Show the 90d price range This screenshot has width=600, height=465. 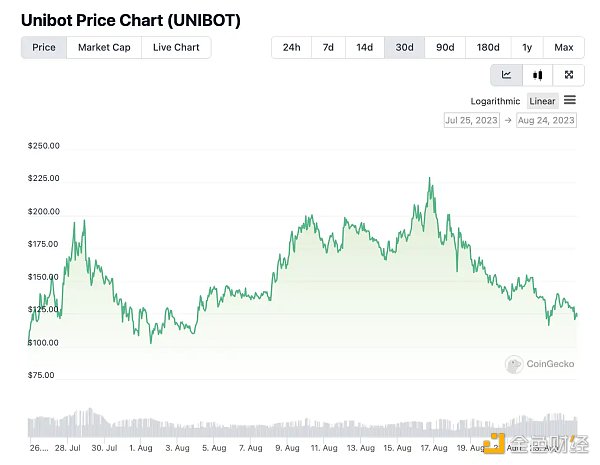(445, 47)
